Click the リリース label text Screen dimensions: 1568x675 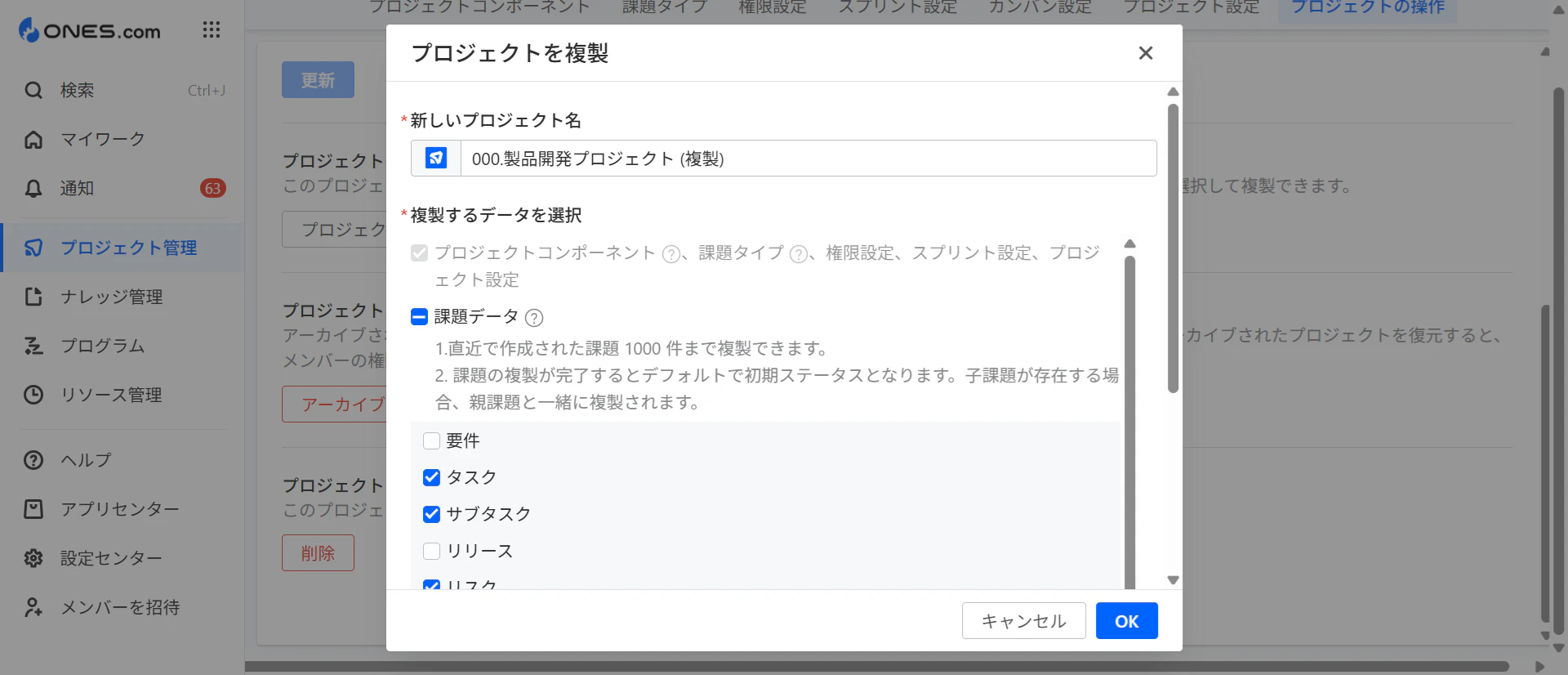point(479,552)
